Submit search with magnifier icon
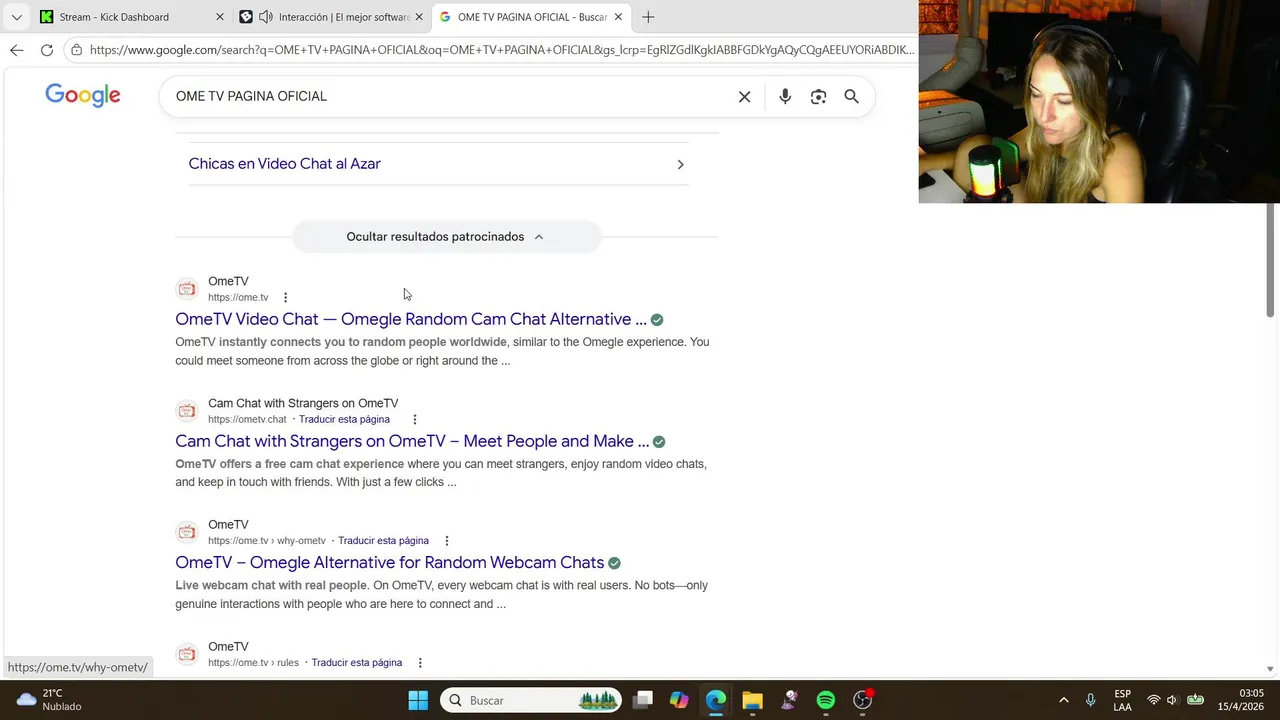This screenshot has width=1280, height=720. (851, 96)
